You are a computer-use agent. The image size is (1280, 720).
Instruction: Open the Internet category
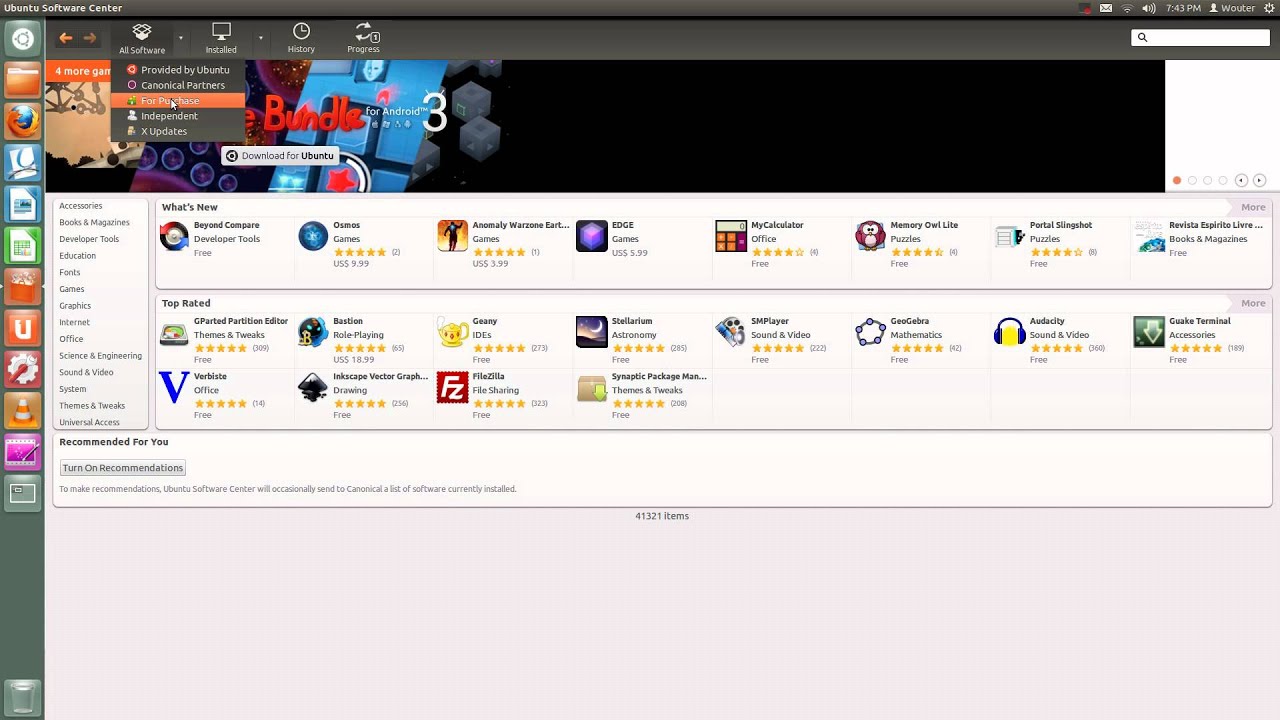pyautogui.click(x=74, y=322)
